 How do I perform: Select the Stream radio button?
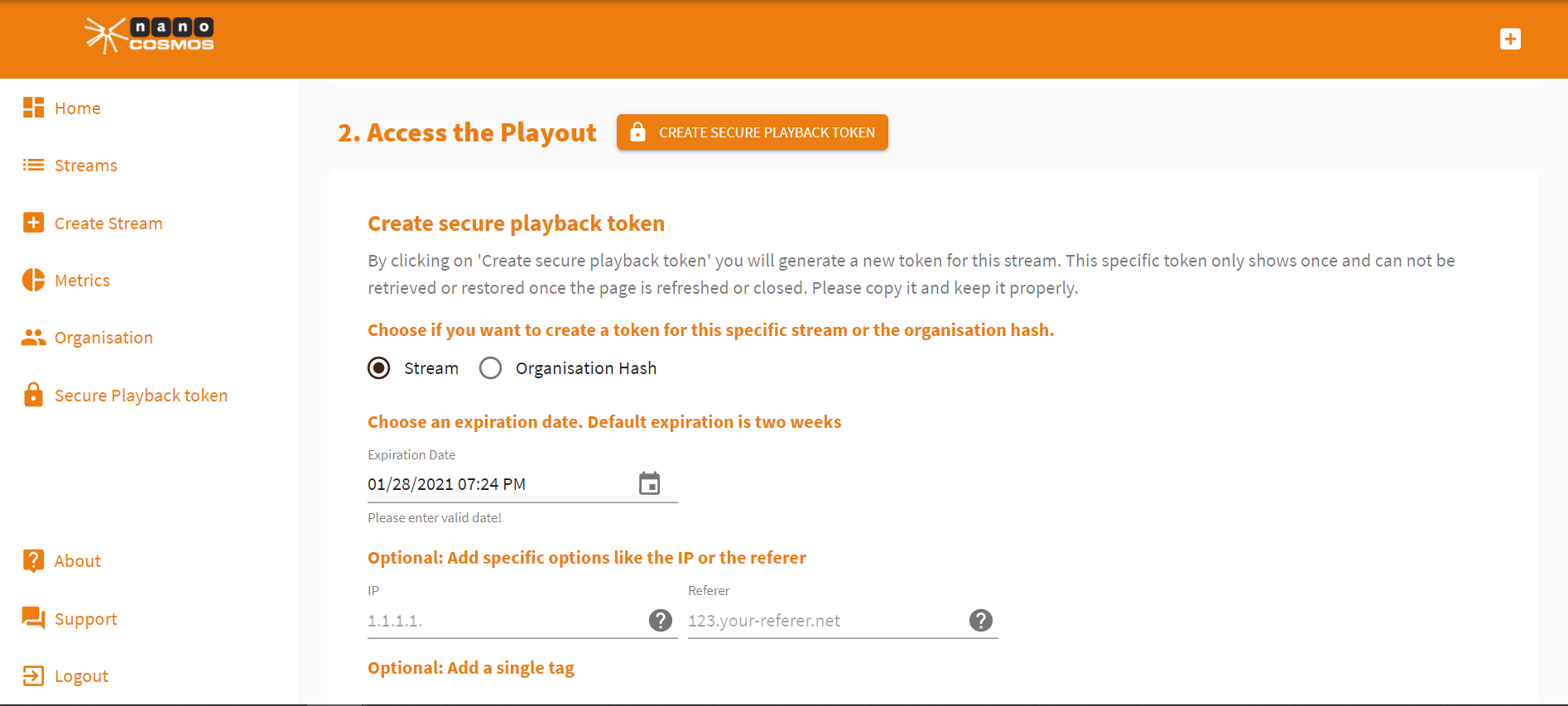click(x=379, y=368)
